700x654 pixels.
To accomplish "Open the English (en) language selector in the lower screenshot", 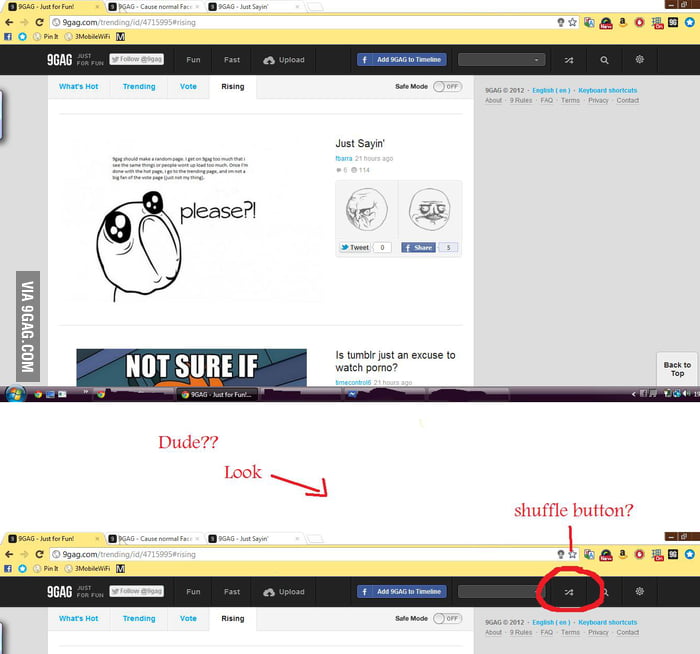I will 551,622.
